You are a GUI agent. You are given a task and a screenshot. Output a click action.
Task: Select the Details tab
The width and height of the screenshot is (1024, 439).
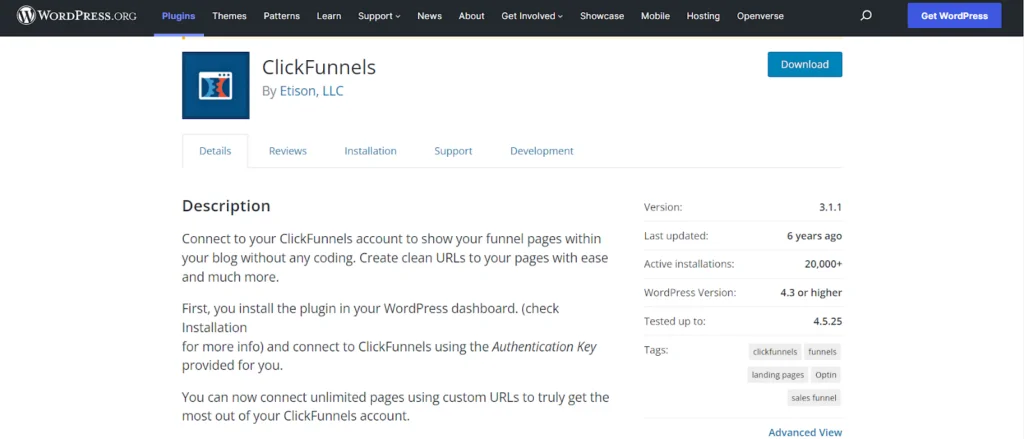point(215,151)
